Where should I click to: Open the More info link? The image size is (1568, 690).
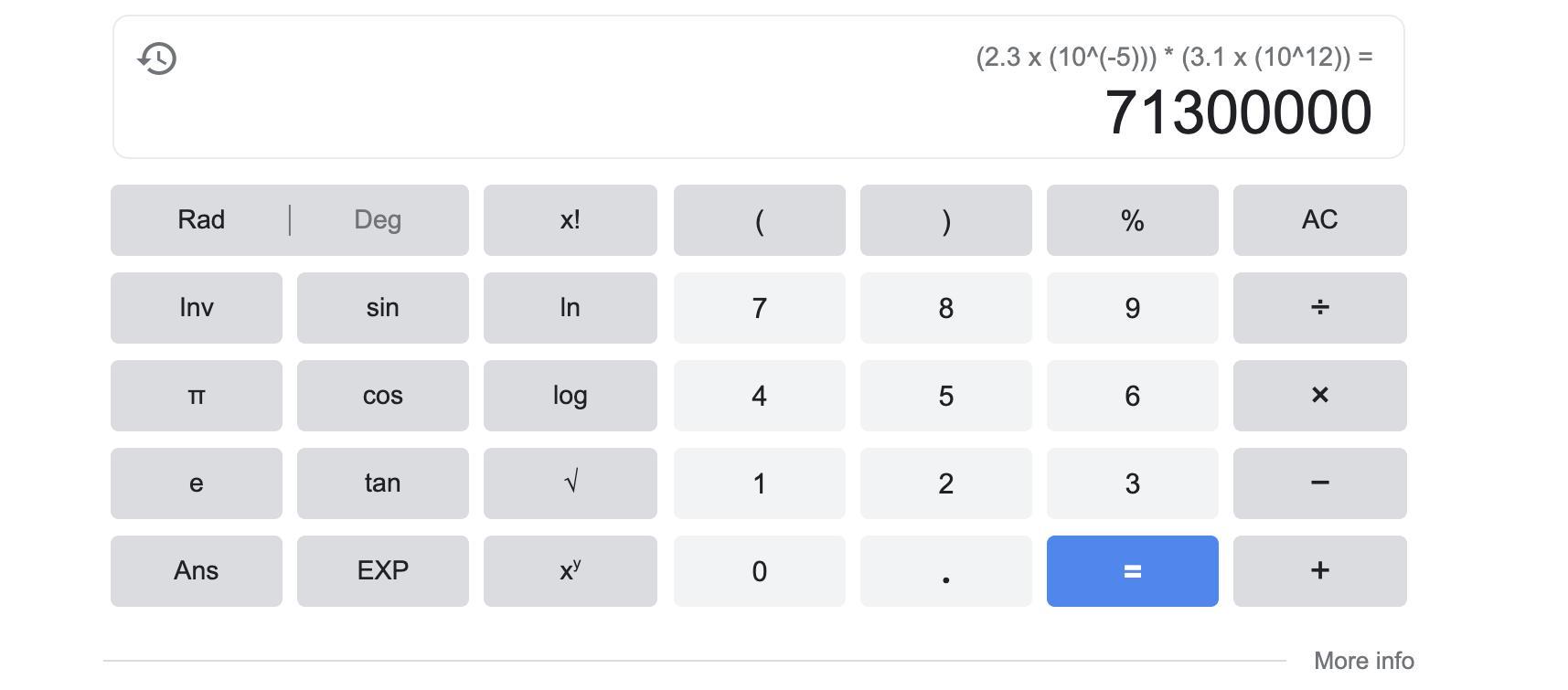pos(1363,661)
